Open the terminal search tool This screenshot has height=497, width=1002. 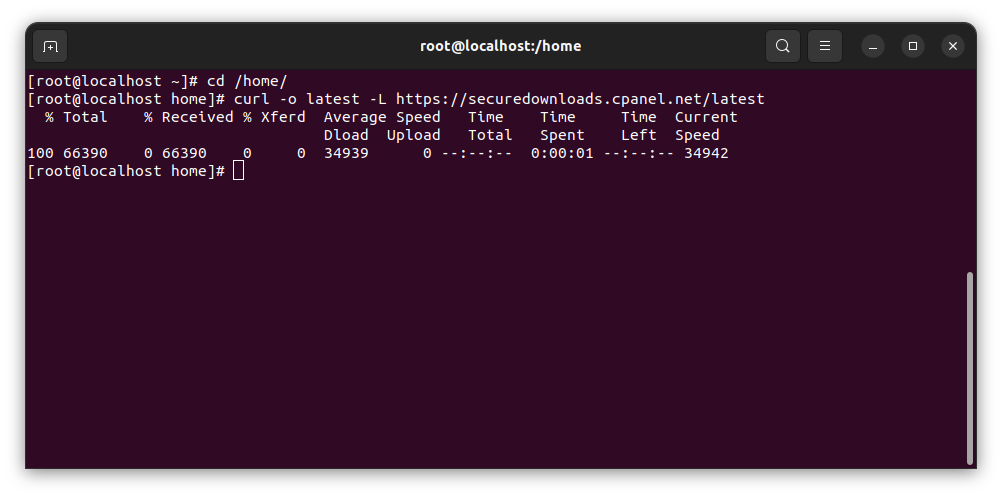783,46
